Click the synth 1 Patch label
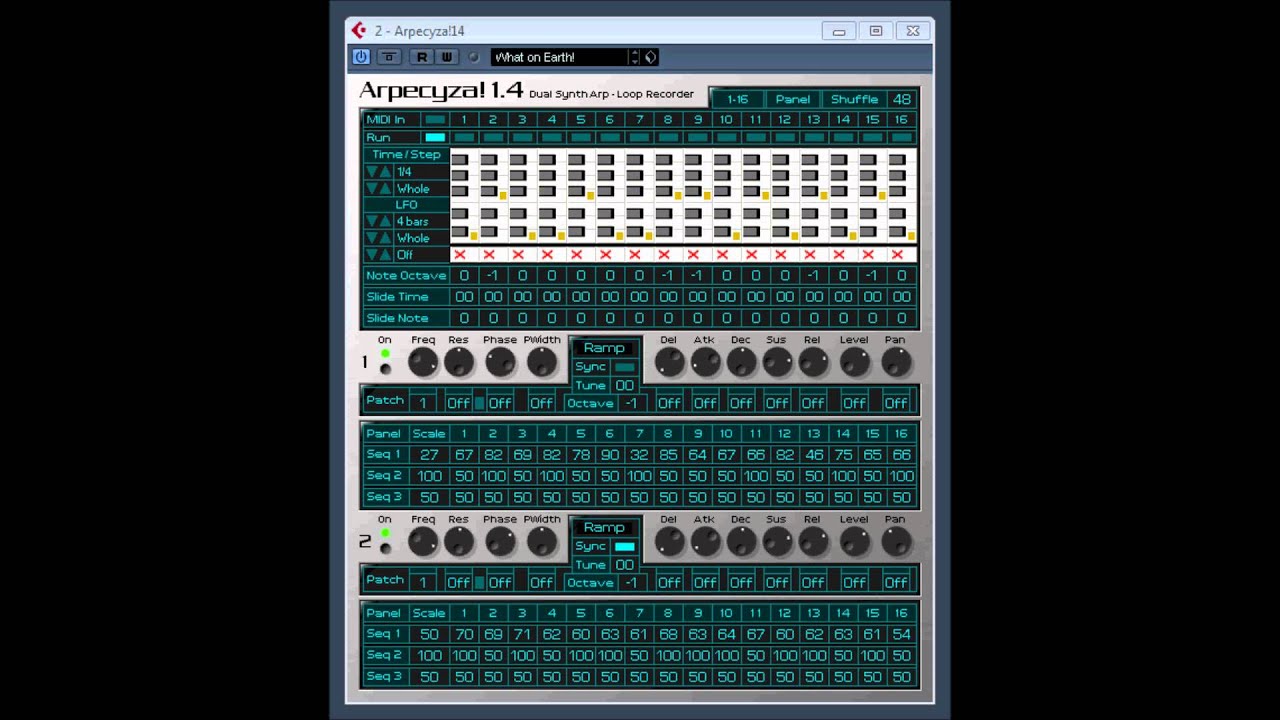Screen dimensions: 1280x720 point(385,401)
